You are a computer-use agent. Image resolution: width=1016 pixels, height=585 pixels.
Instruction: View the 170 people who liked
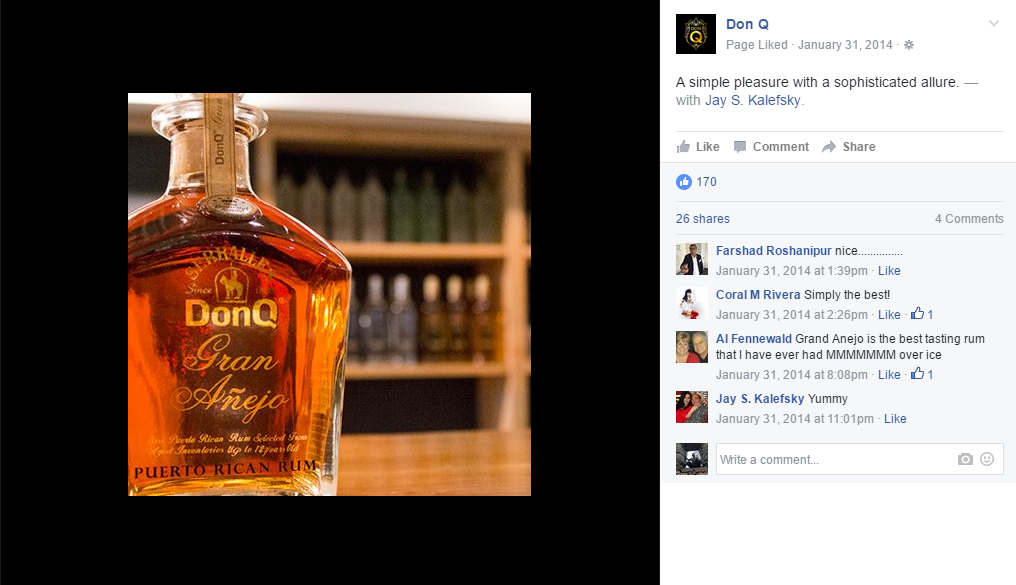706,182
